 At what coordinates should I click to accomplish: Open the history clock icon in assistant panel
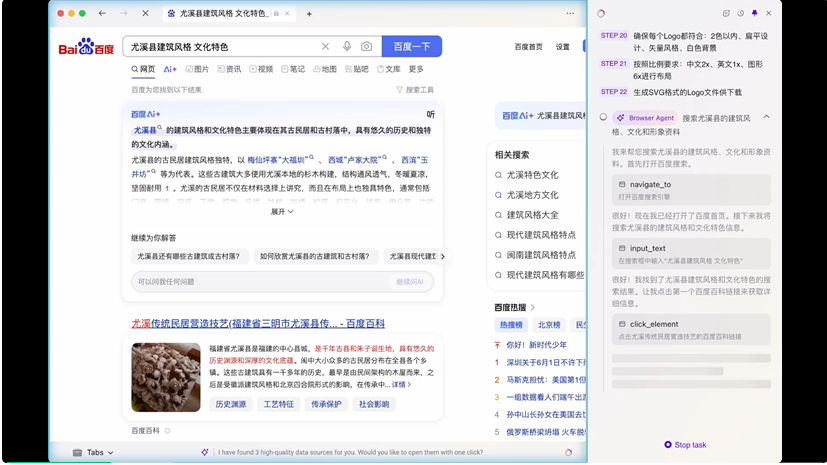[x=741, y=13]
